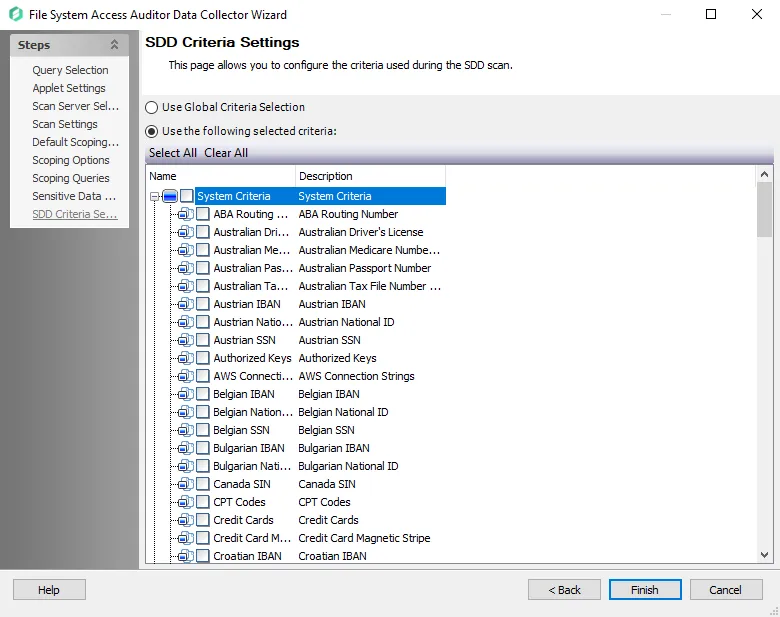Select Use Global Criteria Selection radio button
This screenshot has height=617, width=780.
(x=152, y=107)
